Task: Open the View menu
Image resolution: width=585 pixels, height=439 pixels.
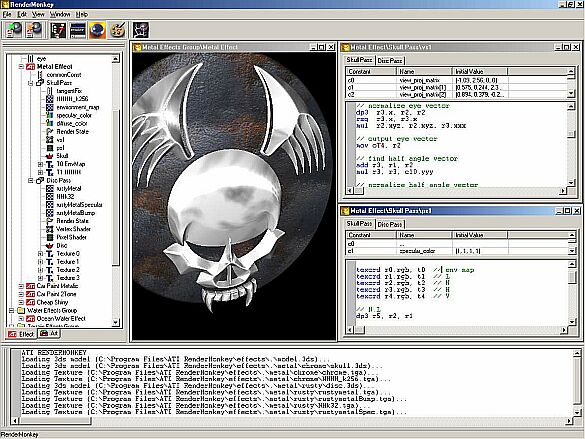Action: pos(38,15)
